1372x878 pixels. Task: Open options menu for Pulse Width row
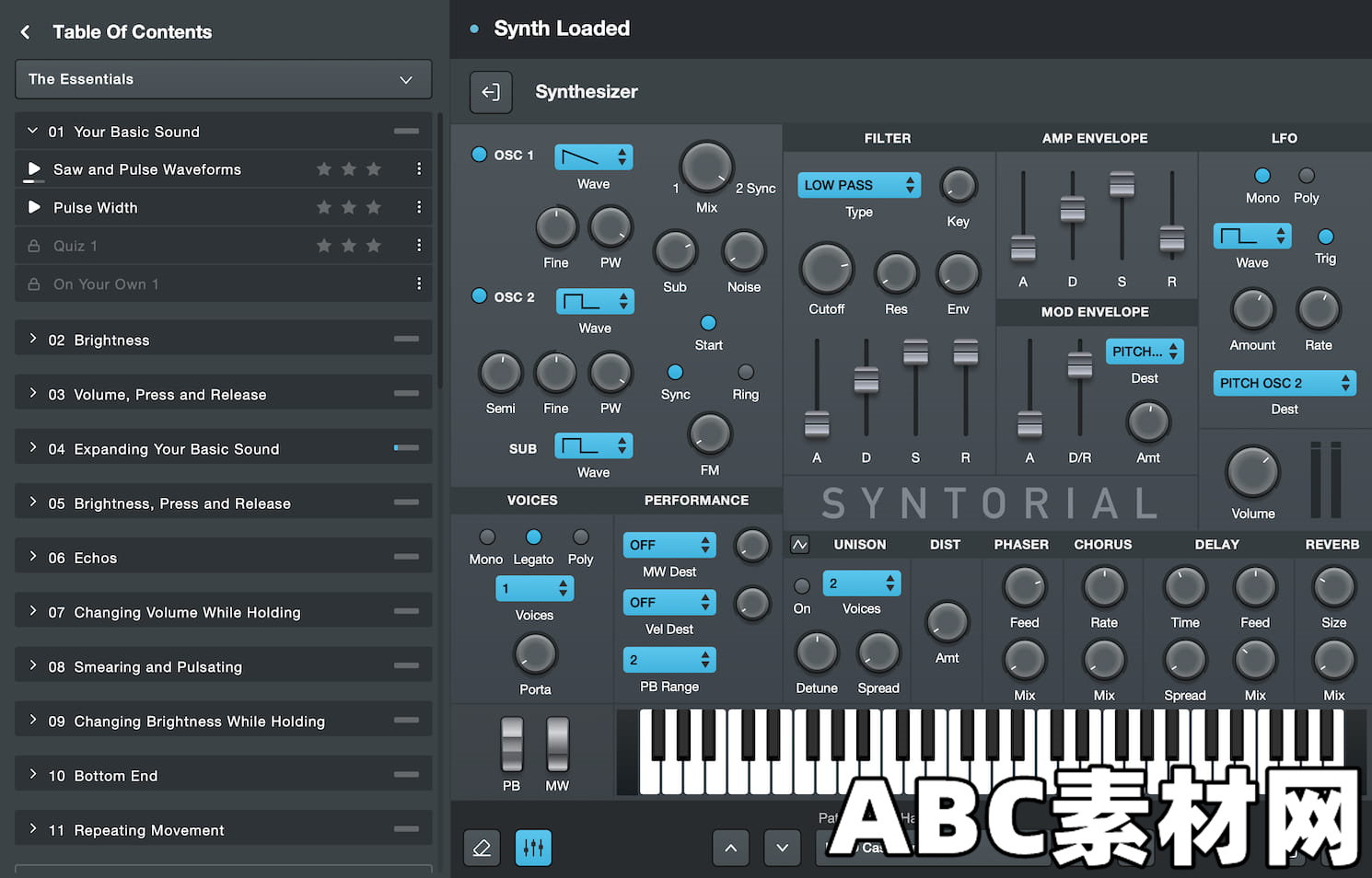(x=419, y=208)
